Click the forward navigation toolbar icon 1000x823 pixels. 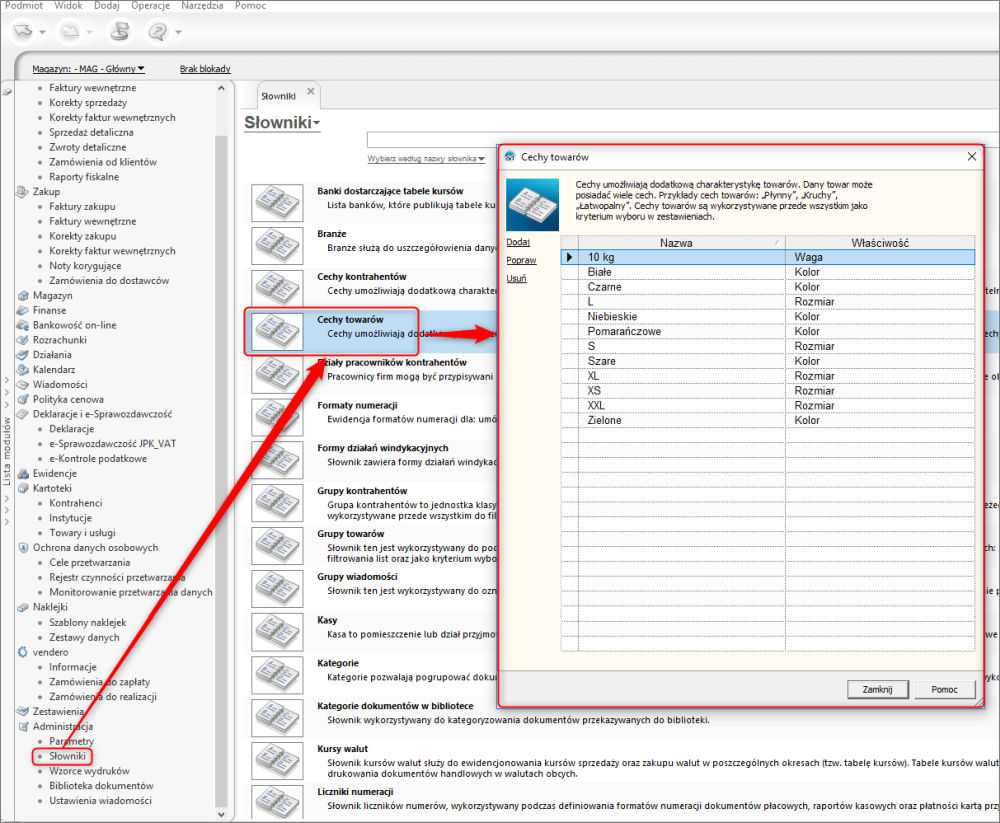tap(70, 31)
